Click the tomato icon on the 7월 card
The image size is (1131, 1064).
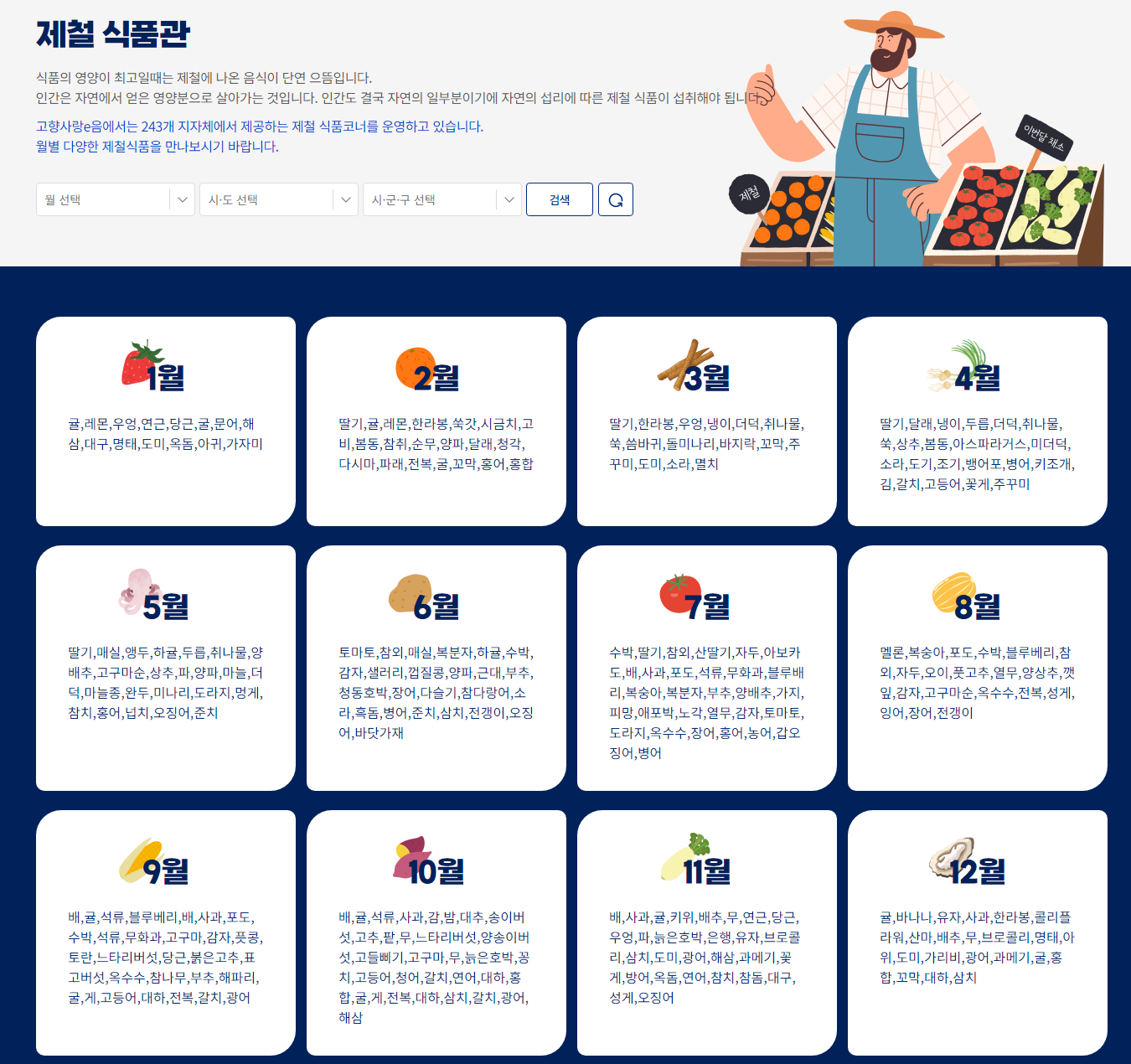[680, 592]
